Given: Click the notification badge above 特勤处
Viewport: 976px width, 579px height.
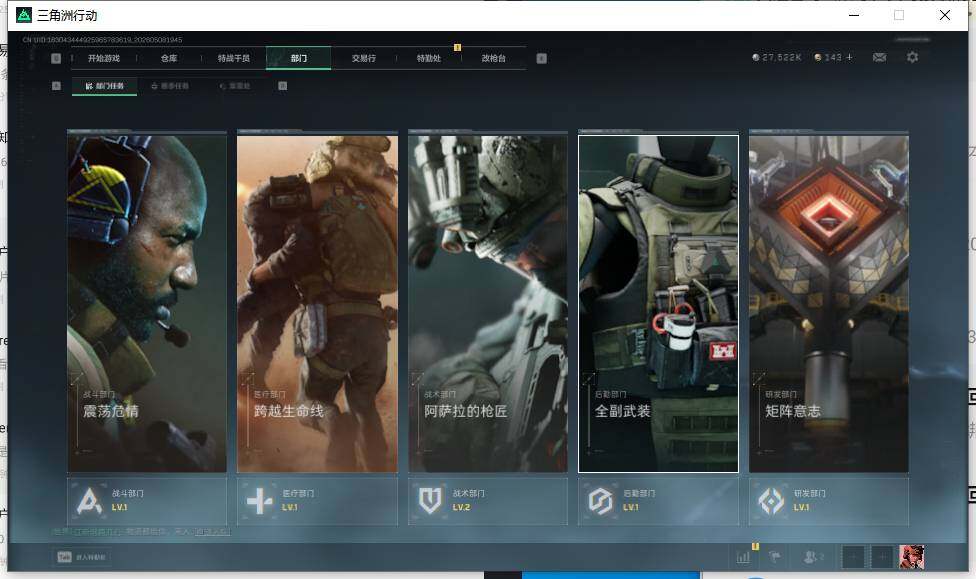Looking at the screenshot, I should [458, 47].
